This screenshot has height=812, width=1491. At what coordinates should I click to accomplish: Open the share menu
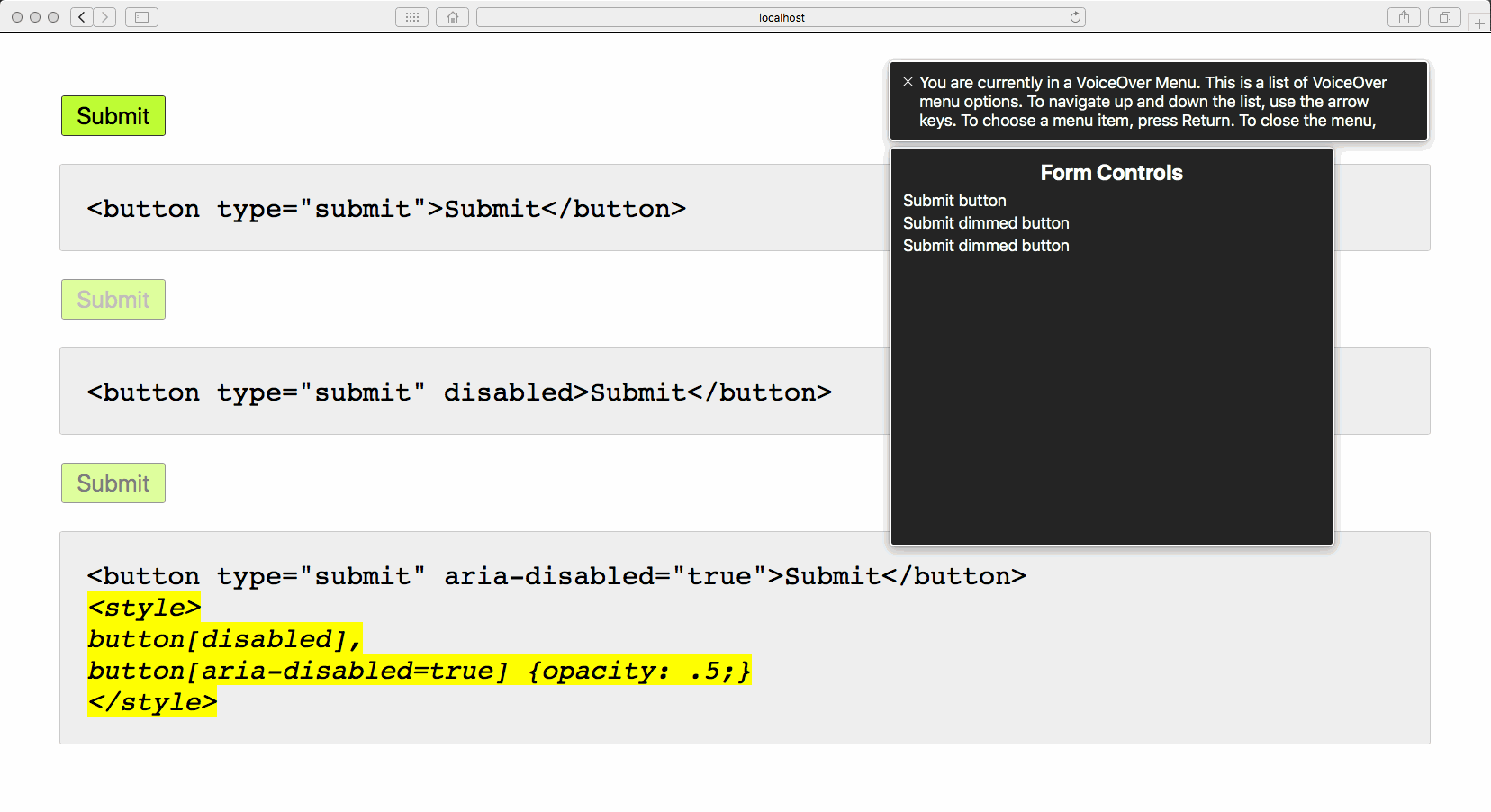pos(1403,16)
